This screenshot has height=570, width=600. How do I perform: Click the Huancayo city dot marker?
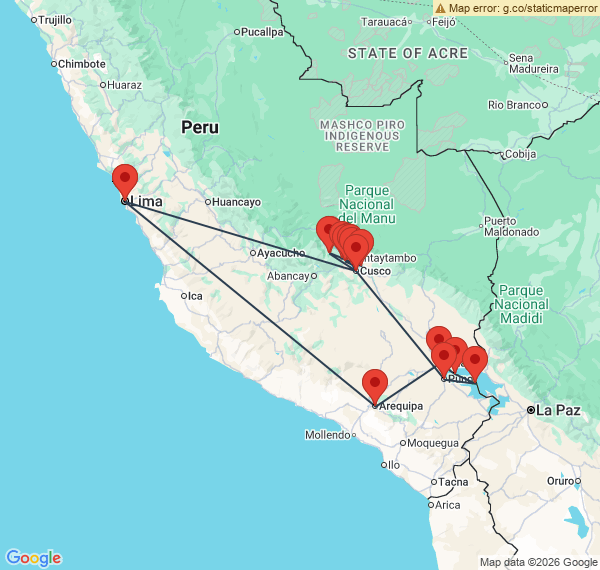(x=209, y=202)
